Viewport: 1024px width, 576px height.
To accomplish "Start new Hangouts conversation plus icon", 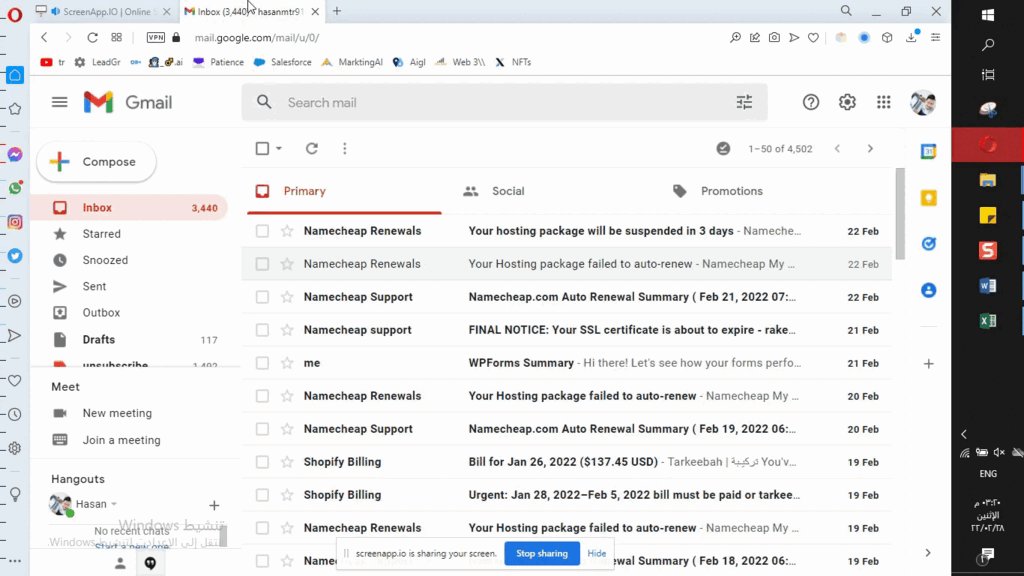I will (x=214, y=505).
